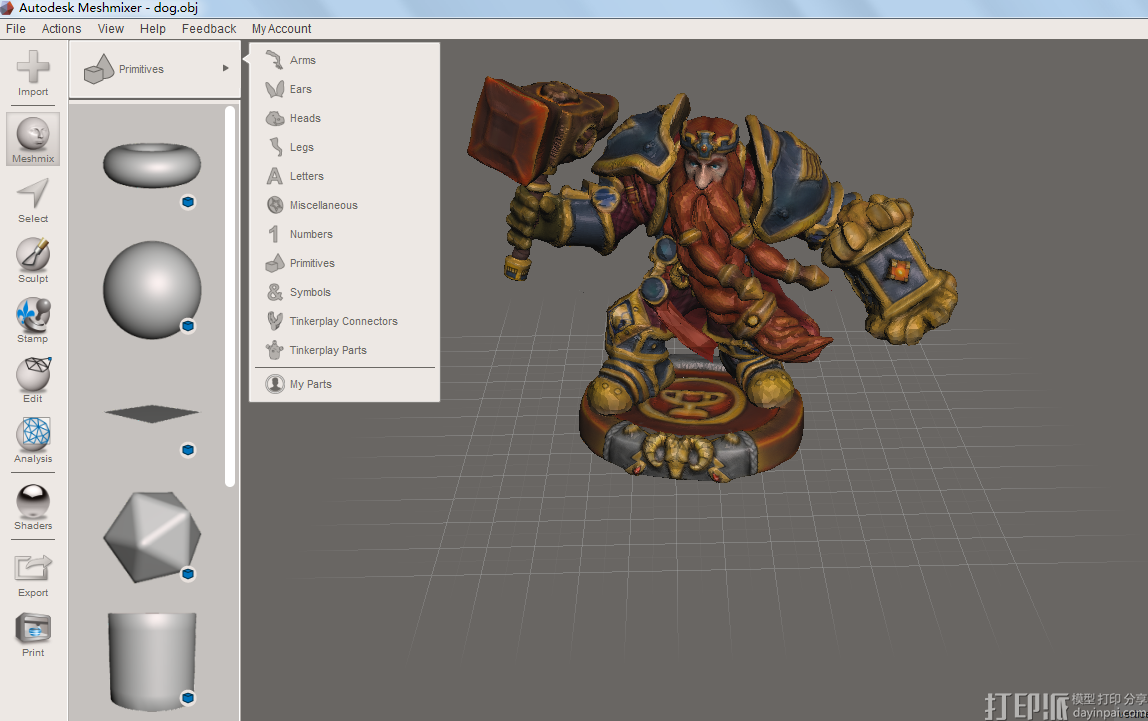Viewport: 1148px width, 721px height.
Task: Click the blue badge on sphere primitive
Action: click(188, 326)
